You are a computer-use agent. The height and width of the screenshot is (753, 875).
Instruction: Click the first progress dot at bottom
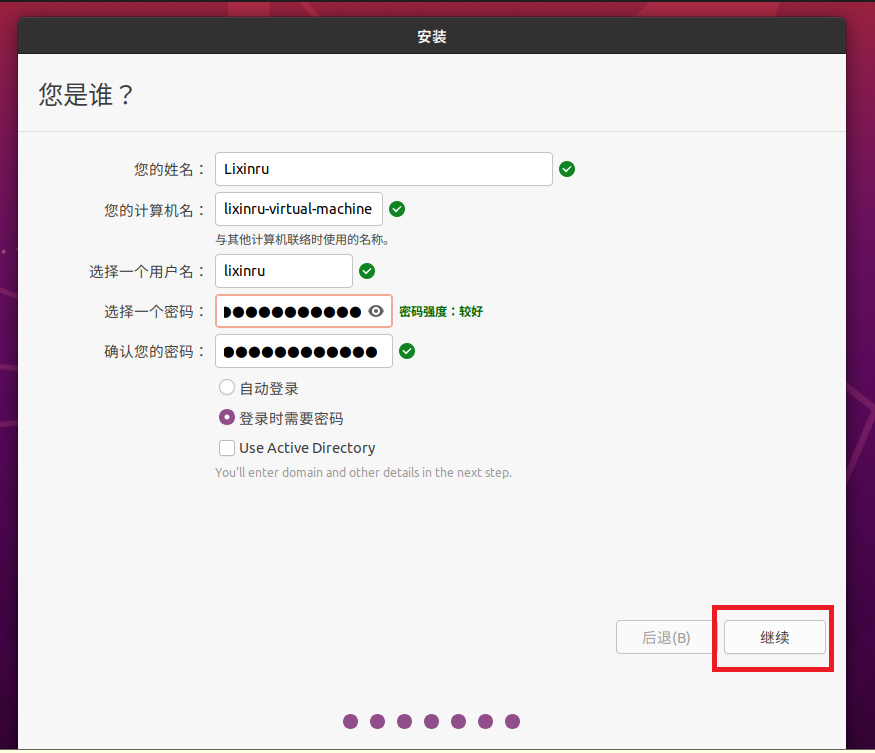(x=350, y=721)
